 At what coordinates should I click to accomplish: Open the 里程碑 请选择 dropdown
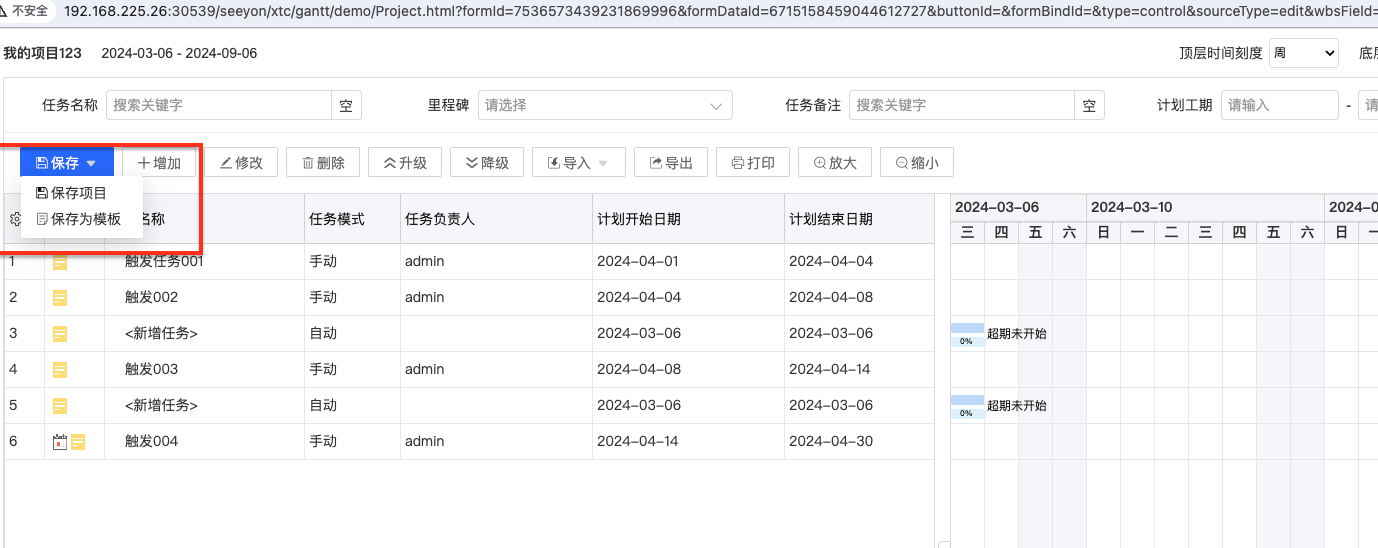(x=605, y=105)
